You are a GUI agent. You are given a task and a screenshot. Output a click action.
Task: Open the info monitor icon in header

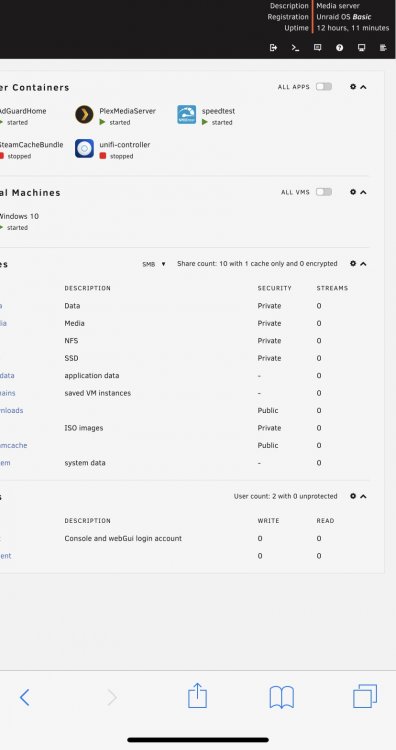[x=362, y=47]
